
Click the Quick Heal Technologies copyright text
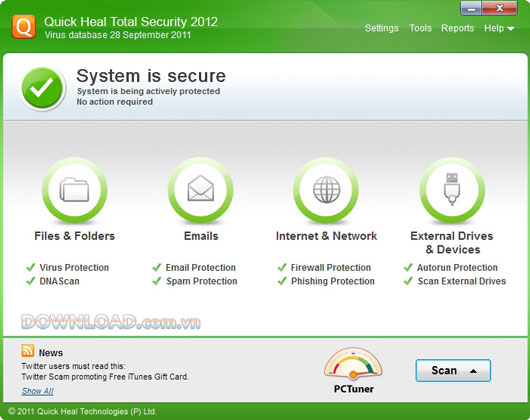82,411
